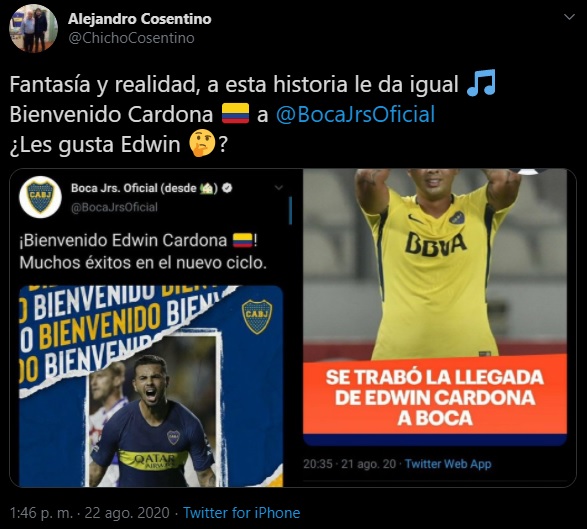
Task: Open Alejandro Cosentino's profile avatar
Action: click(33, 28)
